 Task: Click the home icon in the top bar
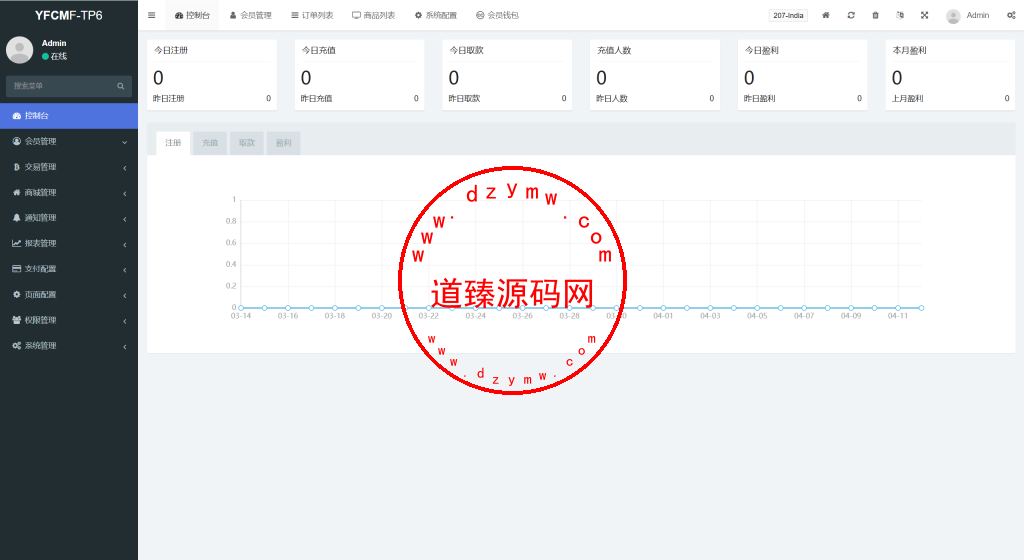pos(825,15)
